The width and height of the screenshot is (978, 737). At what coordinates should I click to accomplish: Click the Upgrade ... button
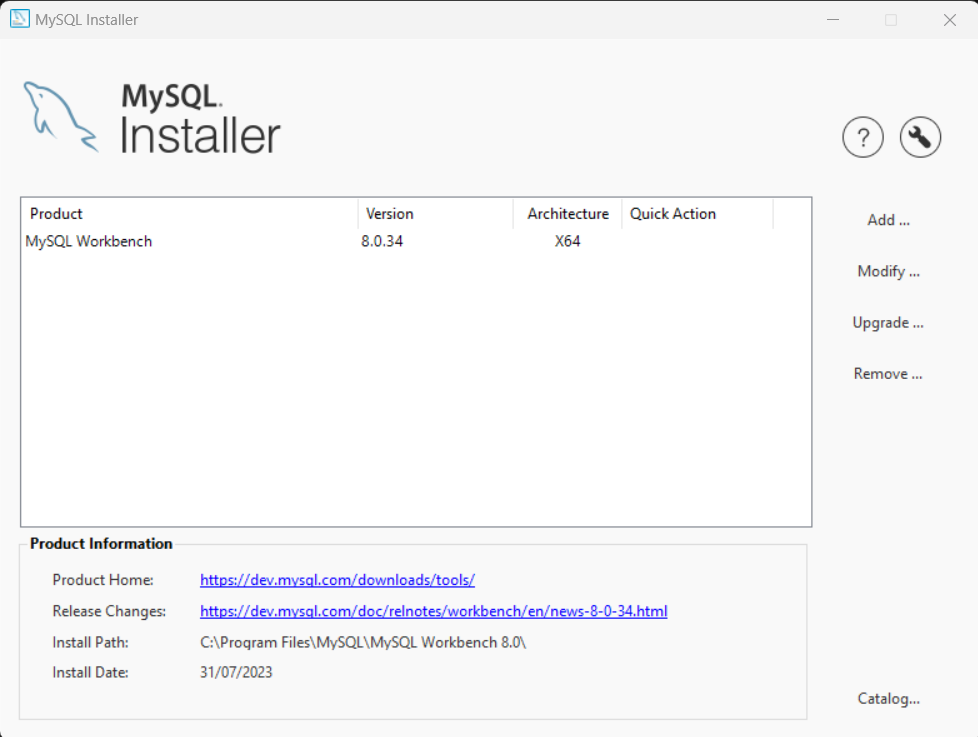[x=888, y=322]
